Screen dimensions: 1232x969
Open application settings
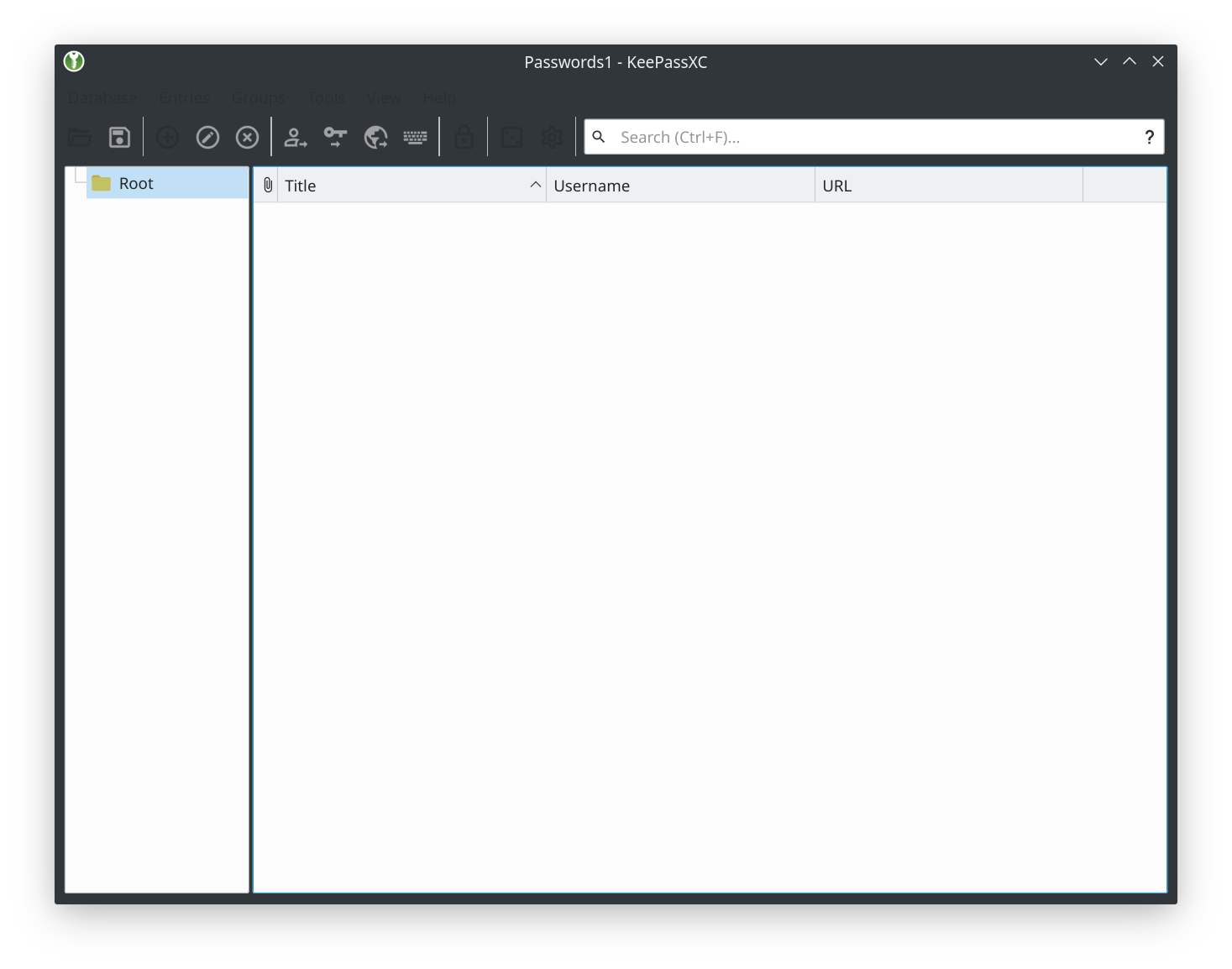coord(552,137)
